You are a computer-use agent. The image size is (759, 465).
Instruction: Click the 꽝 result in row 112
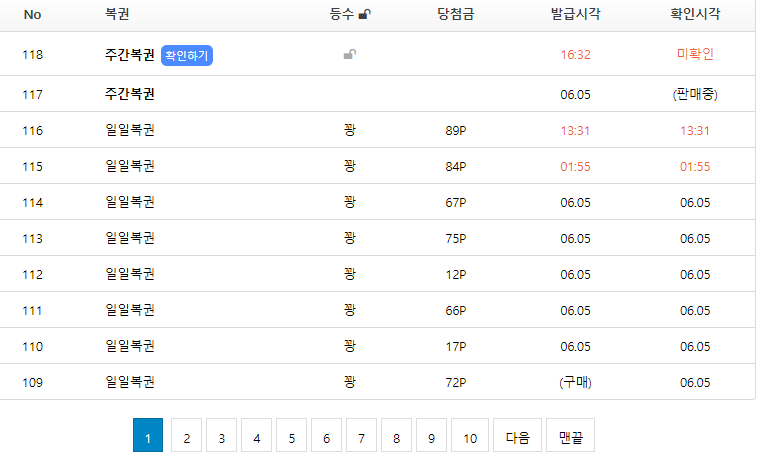(x=349, y=274)
